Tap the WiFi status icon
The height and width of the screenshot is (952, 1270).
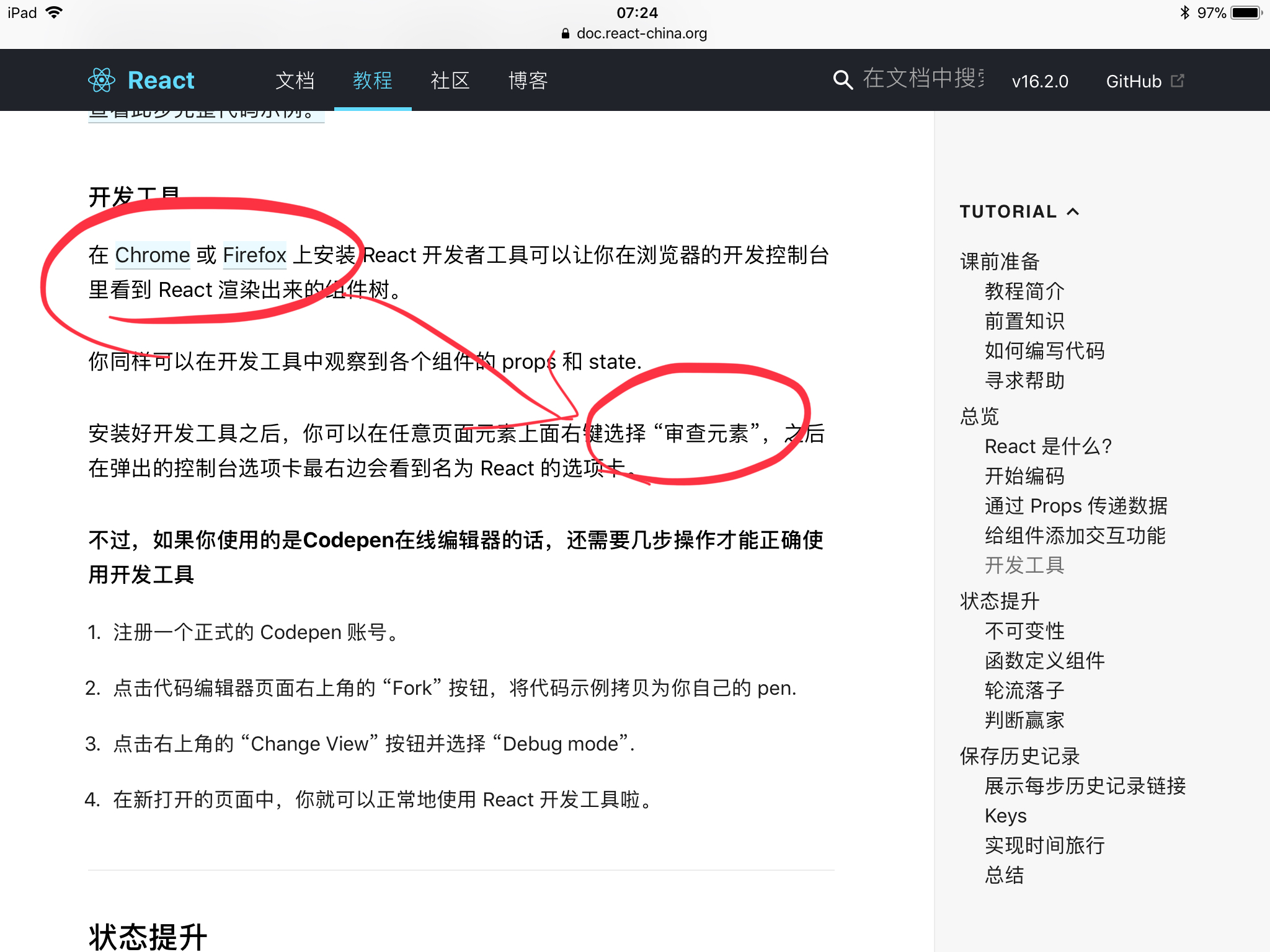coord(55,12)
